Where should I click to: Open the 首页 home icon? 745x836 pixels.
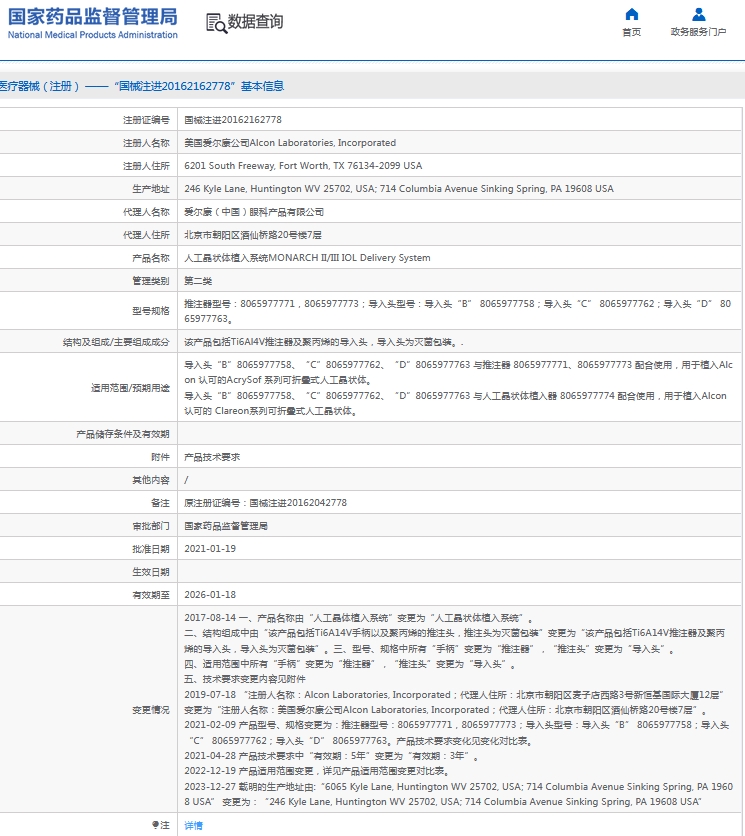coord(631,14)
